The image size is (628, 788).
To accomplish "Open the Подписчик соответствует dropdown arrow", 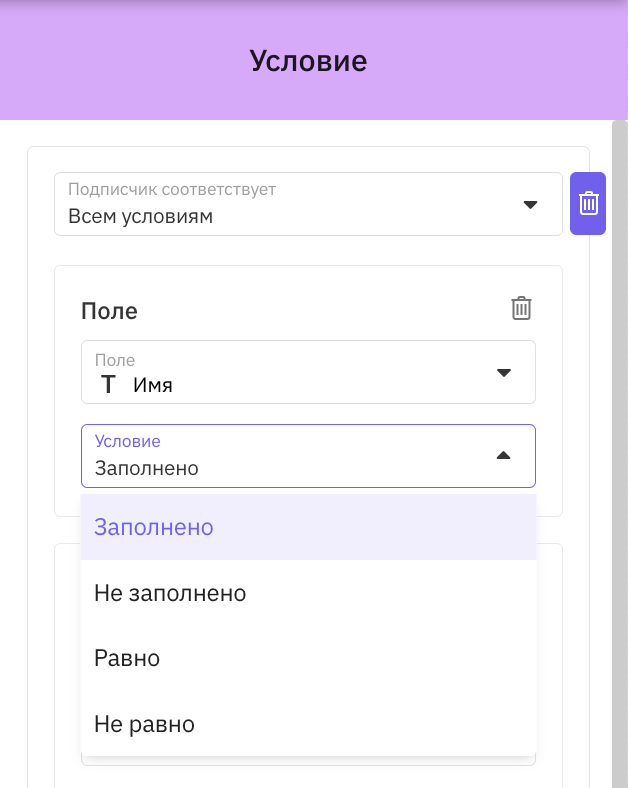I will point(531,205).
